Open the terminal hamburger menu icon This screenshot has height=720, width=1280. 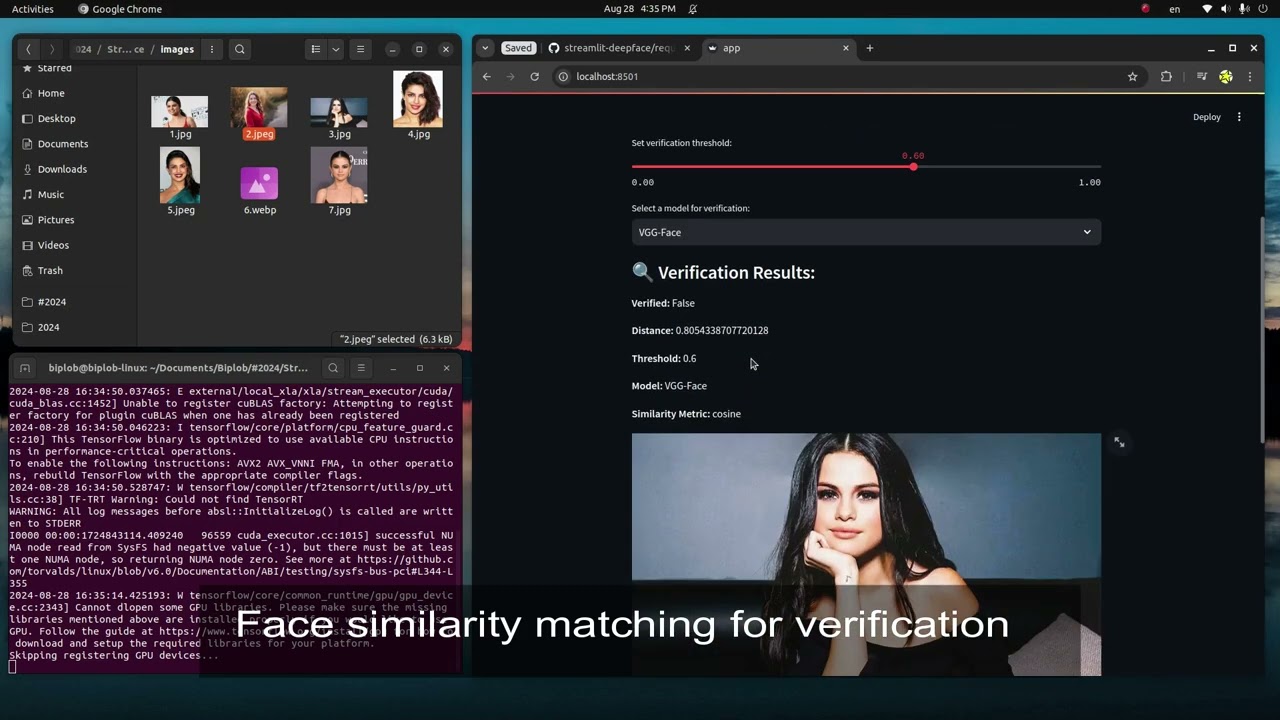pos(360,368)
